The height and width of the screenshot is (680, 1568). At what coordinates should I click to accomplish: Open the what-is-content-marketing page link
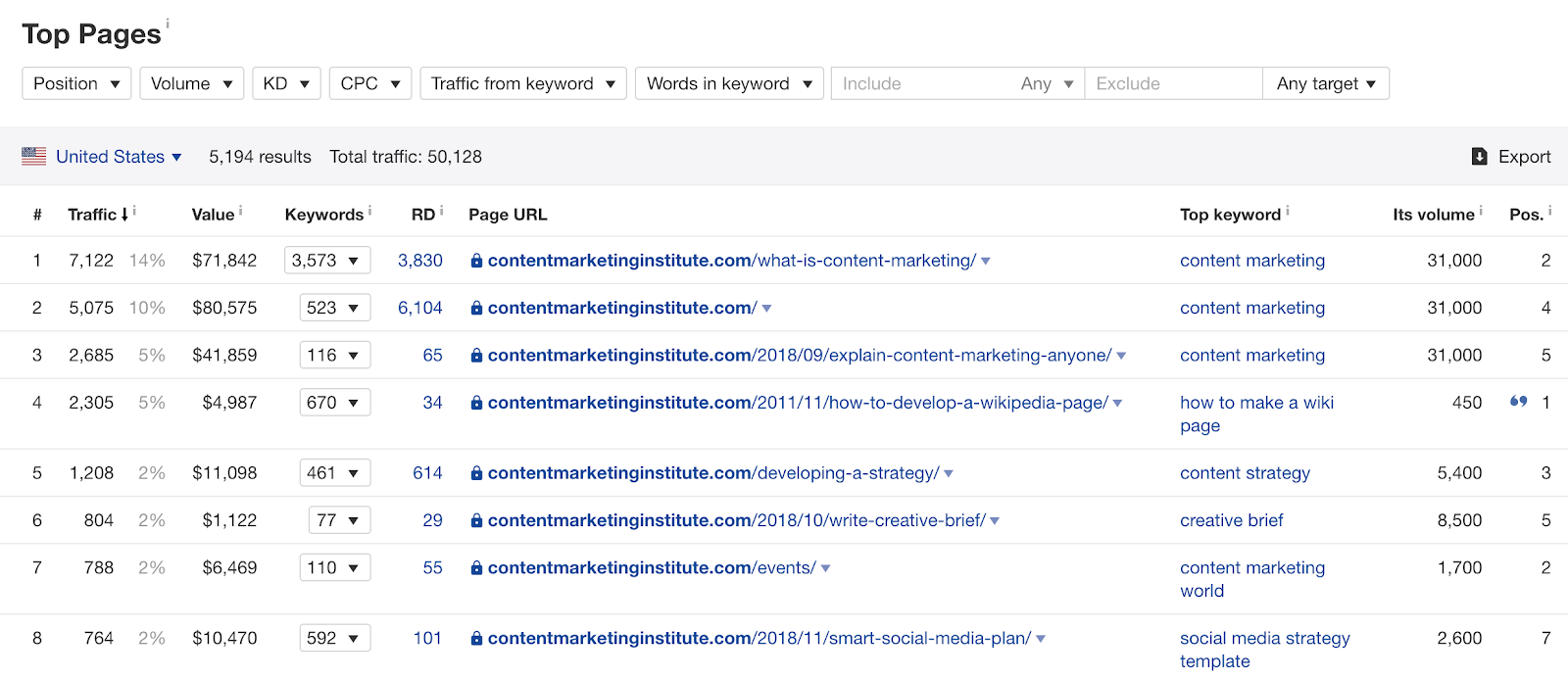point(732,261)
